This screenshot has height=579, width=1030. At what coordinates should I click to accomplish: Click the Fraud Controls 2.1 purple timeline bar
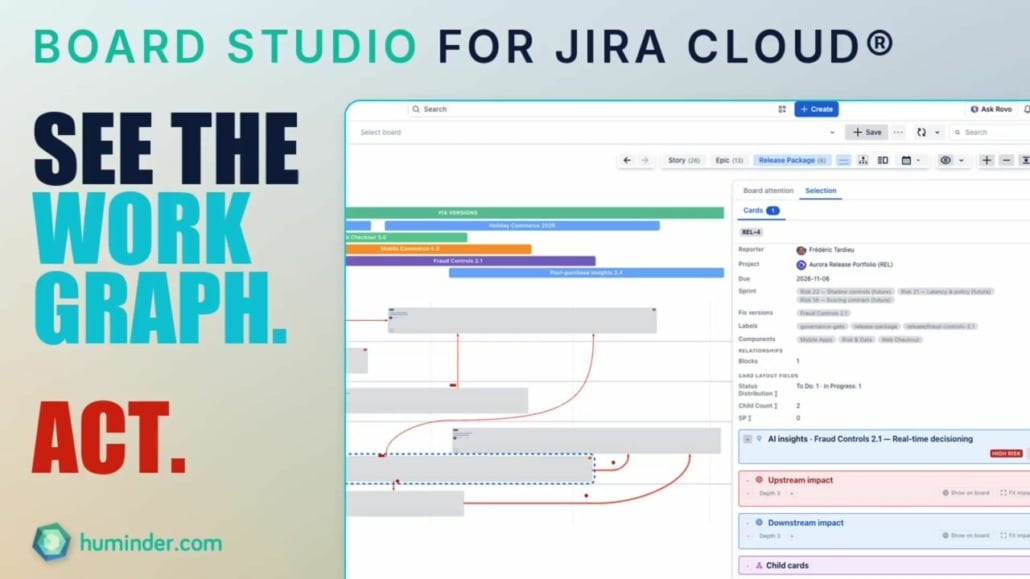coord(470,261)
